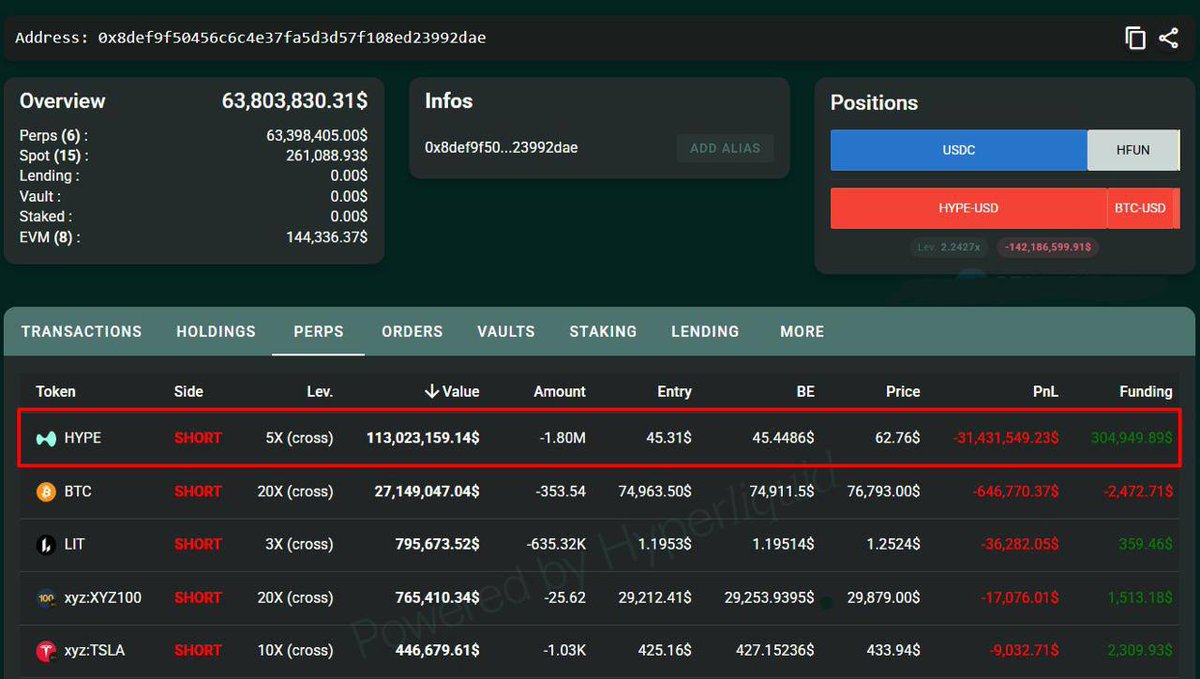The width and height of the screenshot is (1200, 679).
Task: Click total overview value 63,803,830.31$
Action: (294, 101)
